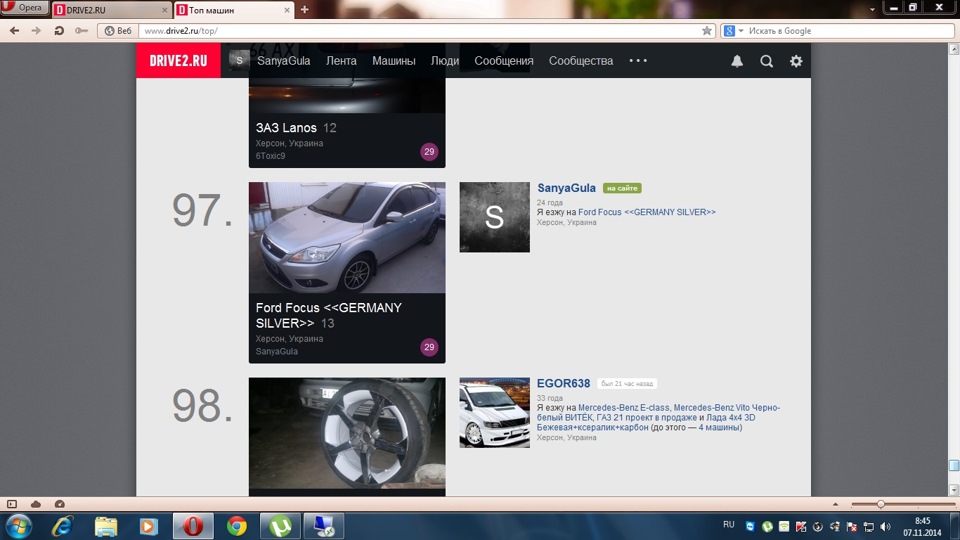
Task: Open Ford Focus link in SanyaGula description
Action: pyautogui.click(x=647, y=212)
